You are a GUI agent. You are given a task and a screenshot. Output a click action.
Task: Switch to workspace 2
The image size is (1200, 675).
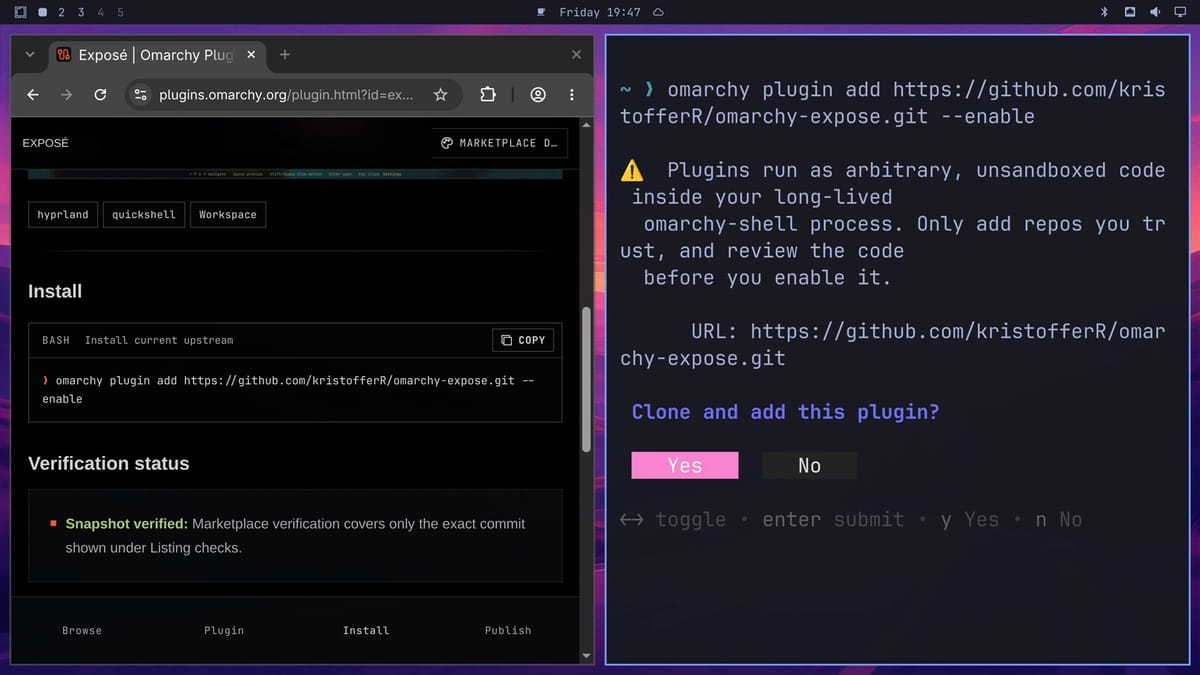click(x=62, y=12)
